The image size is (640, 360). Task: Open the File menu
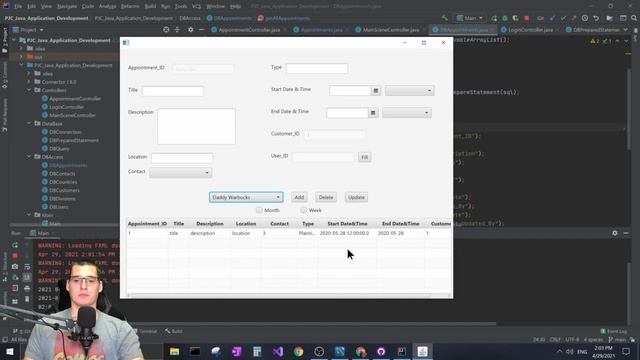(x=18, y=6)
